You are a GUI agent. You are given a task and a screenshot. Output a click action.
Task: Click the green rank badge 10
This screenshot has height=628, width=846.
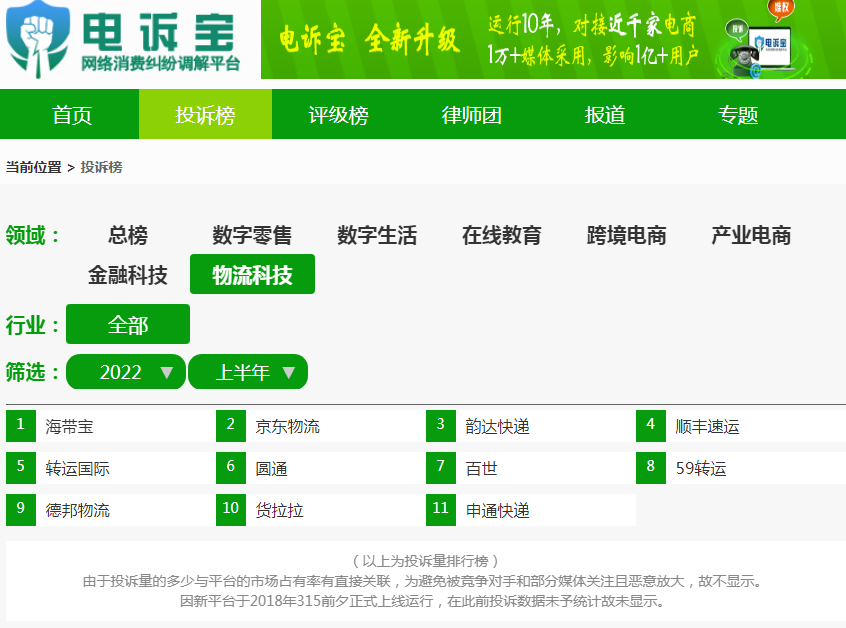point(231,509)
